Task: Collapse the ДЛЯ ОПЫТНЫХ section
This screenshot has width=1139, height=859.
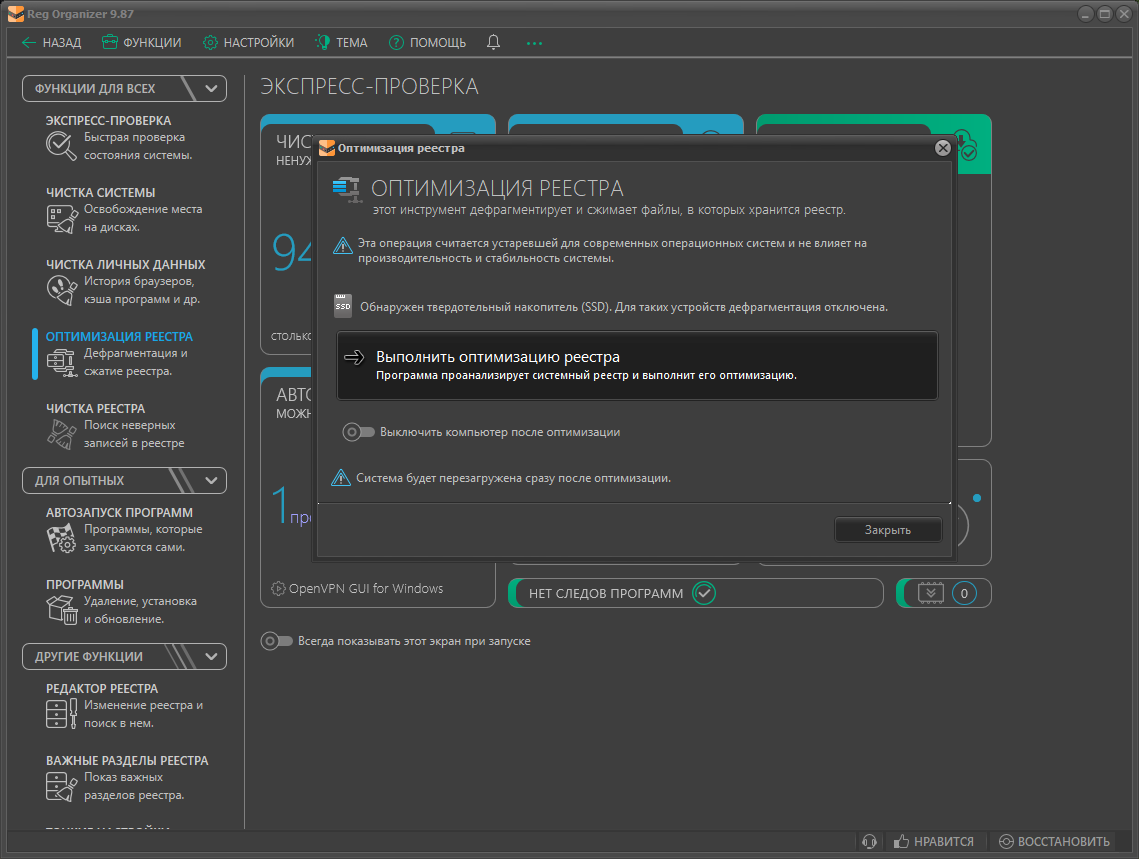Action: tap(211, 481)
